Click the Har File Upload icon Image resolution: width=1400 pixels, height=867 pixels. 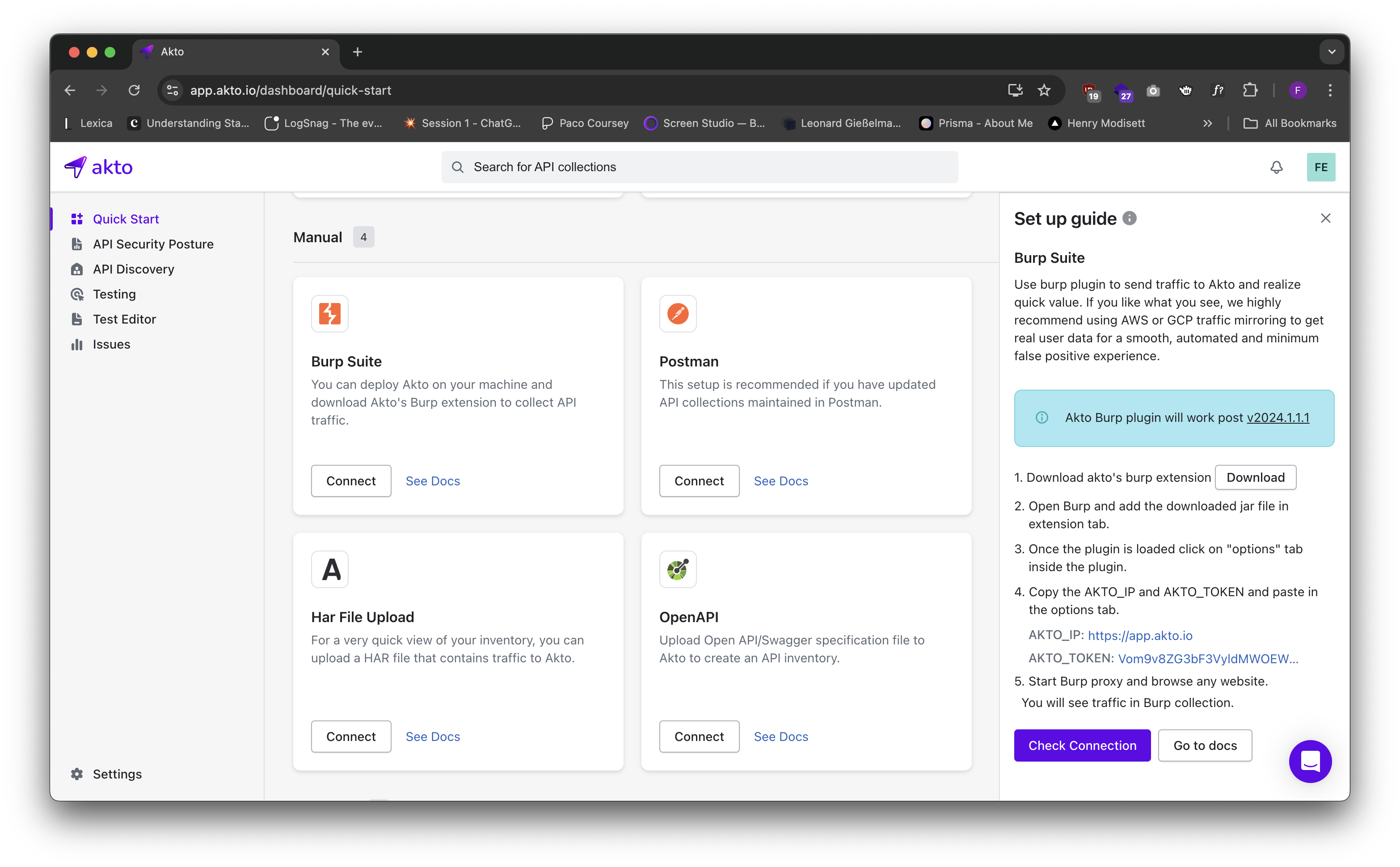tap(330, 569)
